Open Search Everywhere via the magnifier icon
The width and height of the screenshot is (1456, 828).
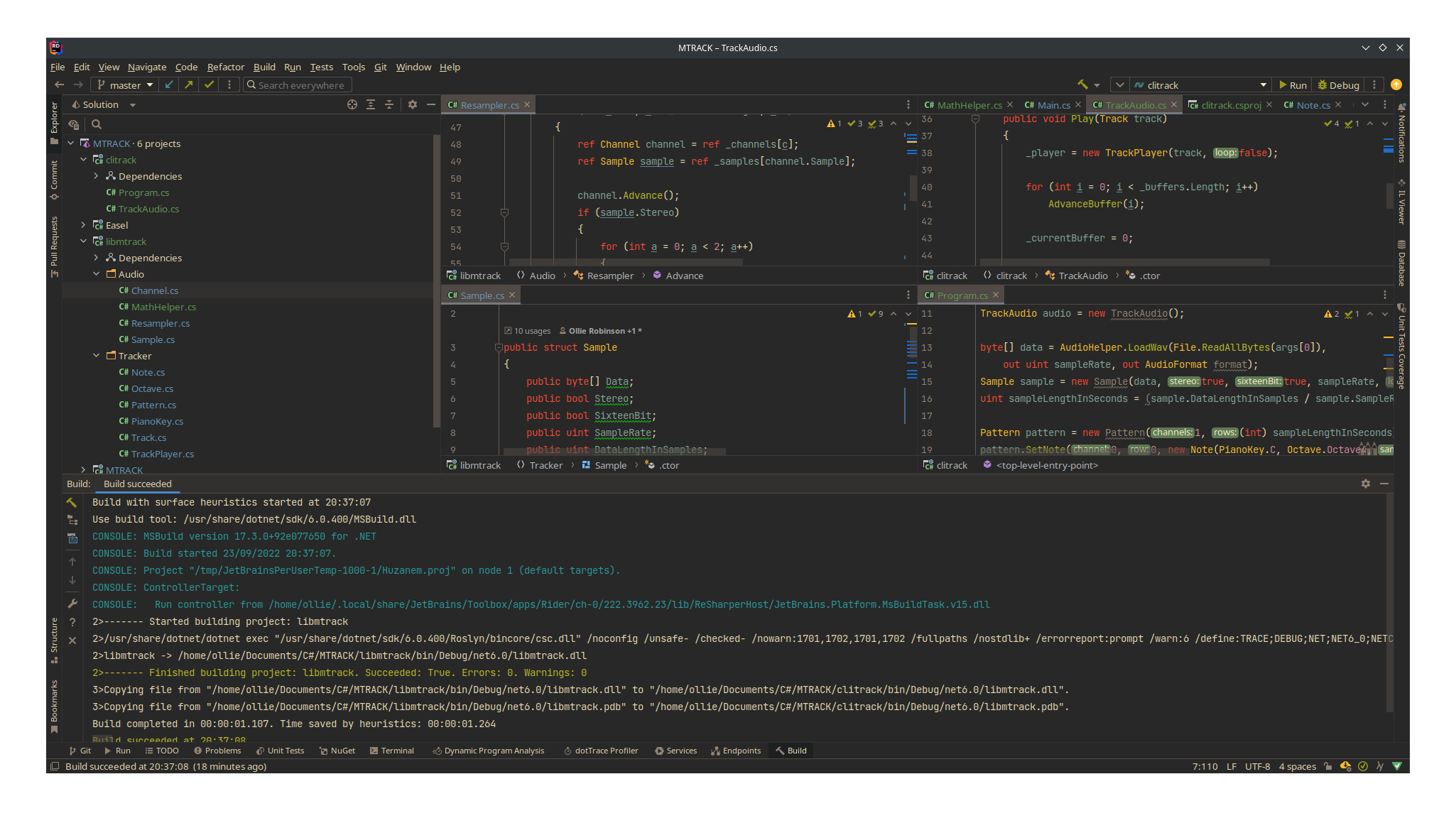pos(251,85)
